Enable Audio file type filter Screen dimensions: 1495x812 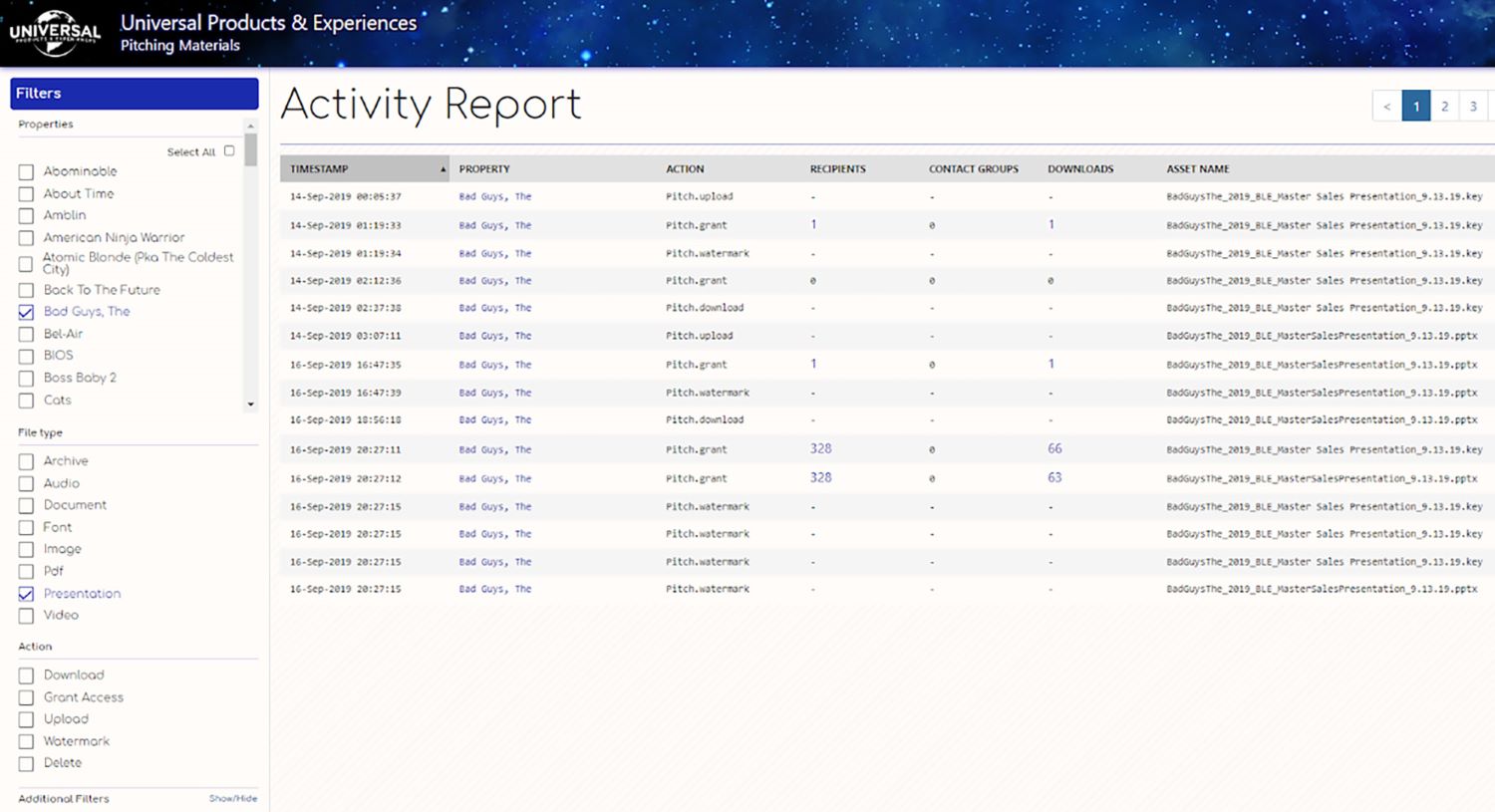click(26, 483)
